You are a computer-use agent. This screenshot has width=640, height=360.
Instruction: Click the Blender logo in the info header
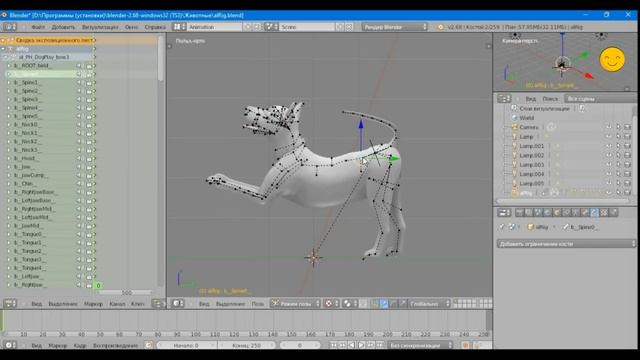pyautogui.click(x=440, y=27)
